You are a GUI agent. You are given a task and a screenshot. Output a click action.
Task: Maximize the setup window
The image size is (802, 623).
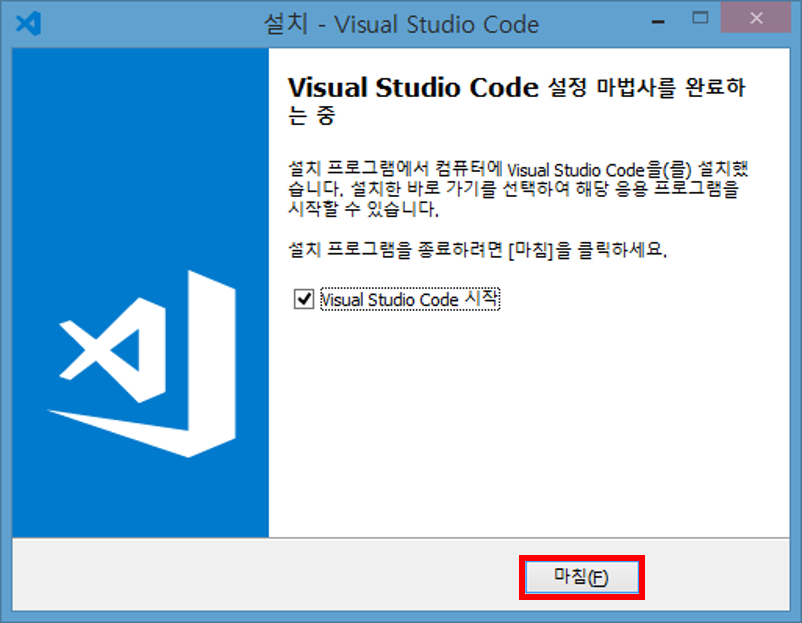pos(700,18)
